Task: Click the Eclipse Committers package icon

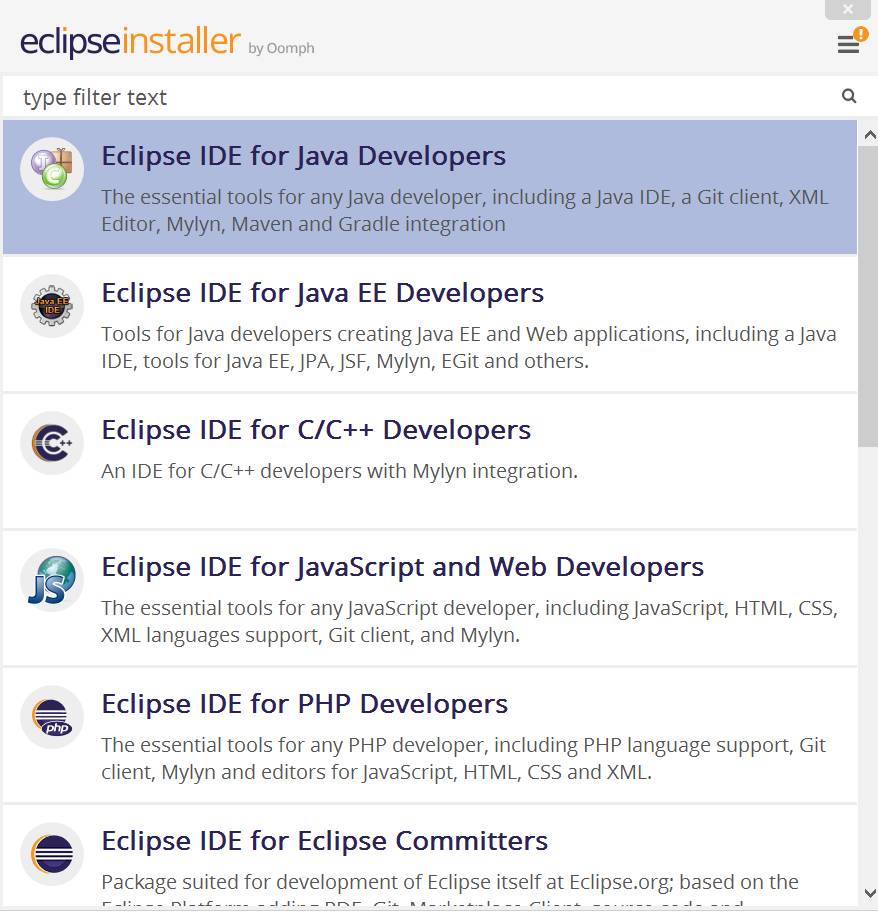Action: 52,854
